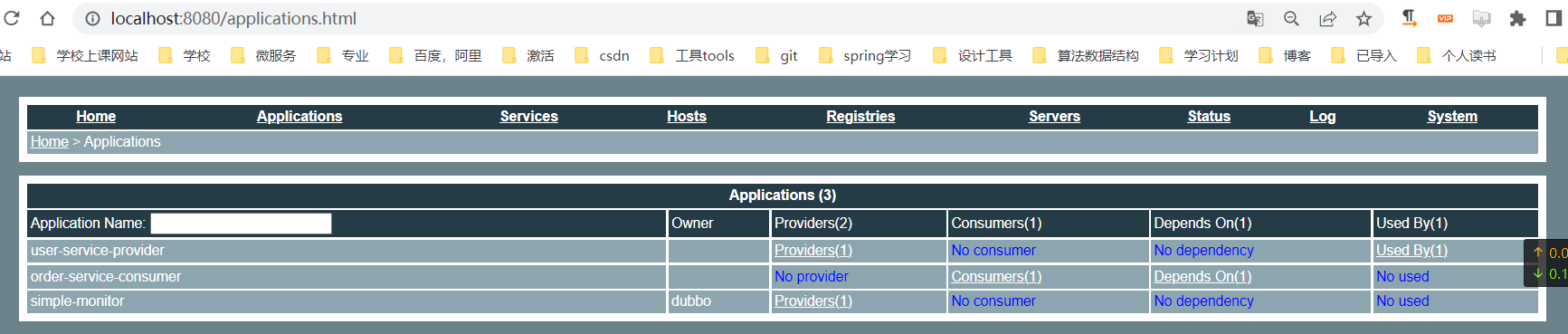Click No provider in order-service-consumer row
Screen dimensions: 1568x334
pyautogui.click(x=812, y=276)
